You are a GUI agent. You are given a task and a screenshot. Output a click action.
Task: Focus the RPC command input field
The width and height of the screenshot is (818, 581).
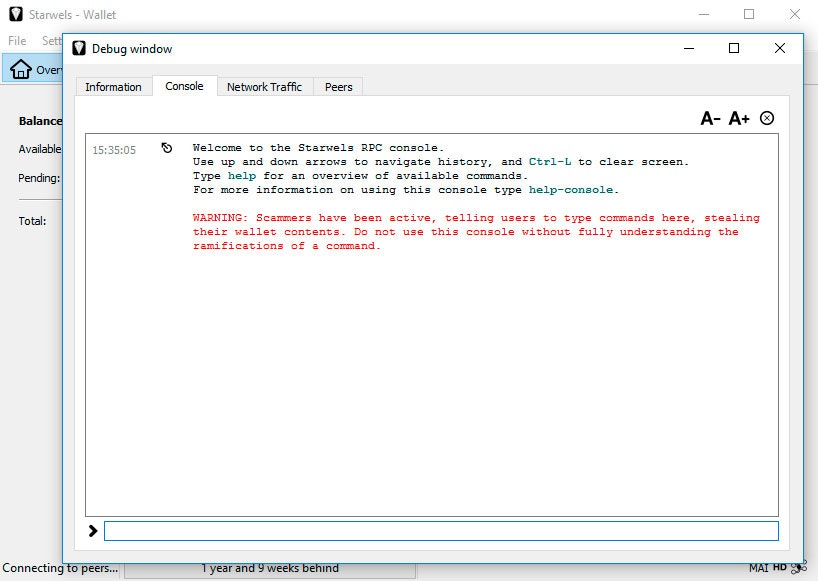(x=441, y=531)
